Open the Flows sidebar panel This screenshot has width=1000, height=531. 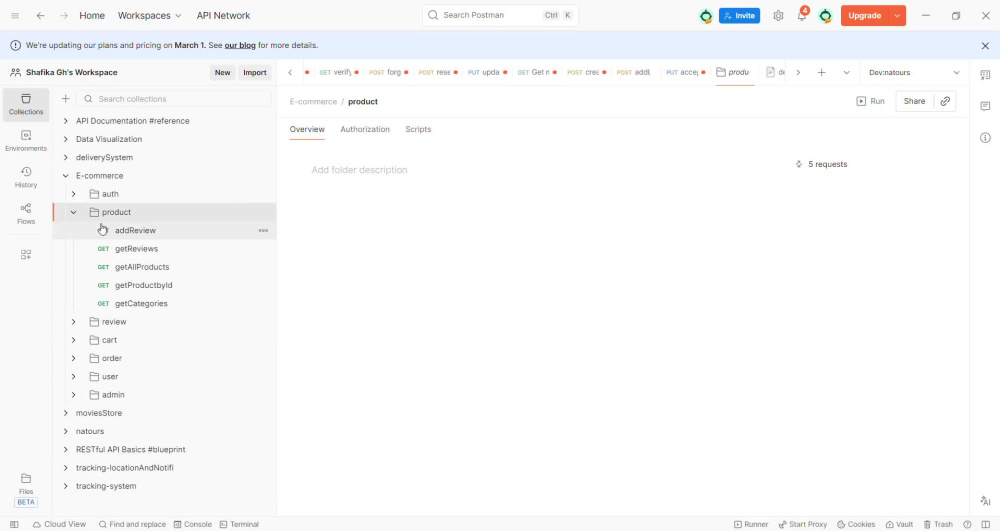(x=26, y=214)
